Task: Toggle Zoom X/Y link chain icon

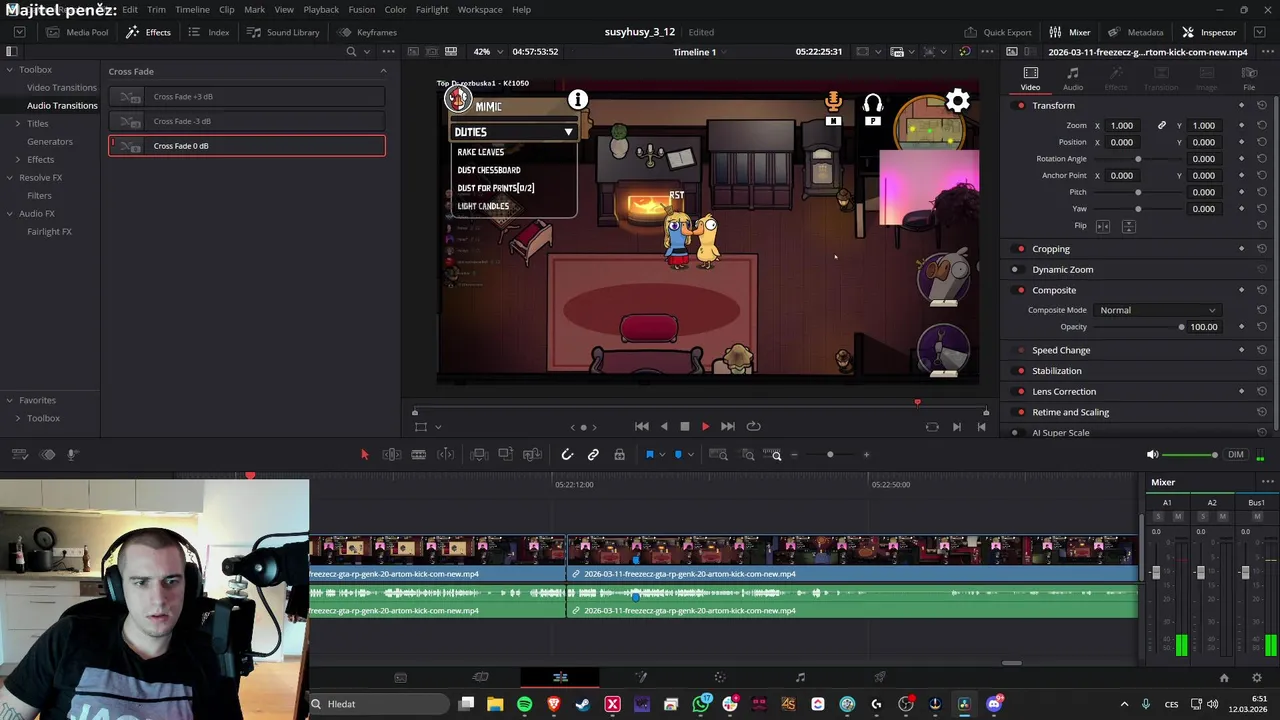Action: click(1161, 126)
